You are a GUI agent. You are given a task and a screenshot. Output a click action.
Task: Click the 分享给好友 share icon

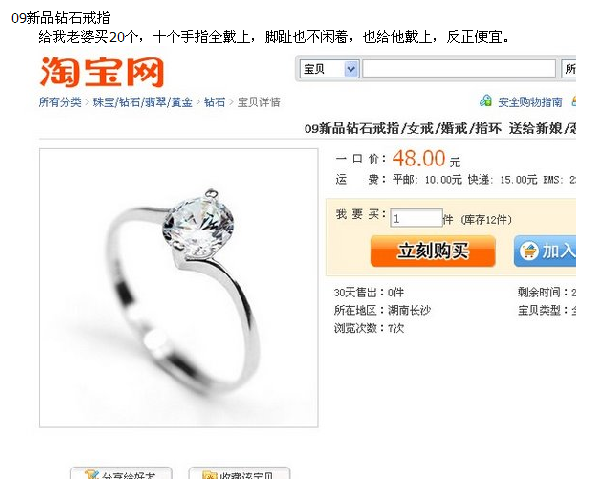tap(92, 475)
